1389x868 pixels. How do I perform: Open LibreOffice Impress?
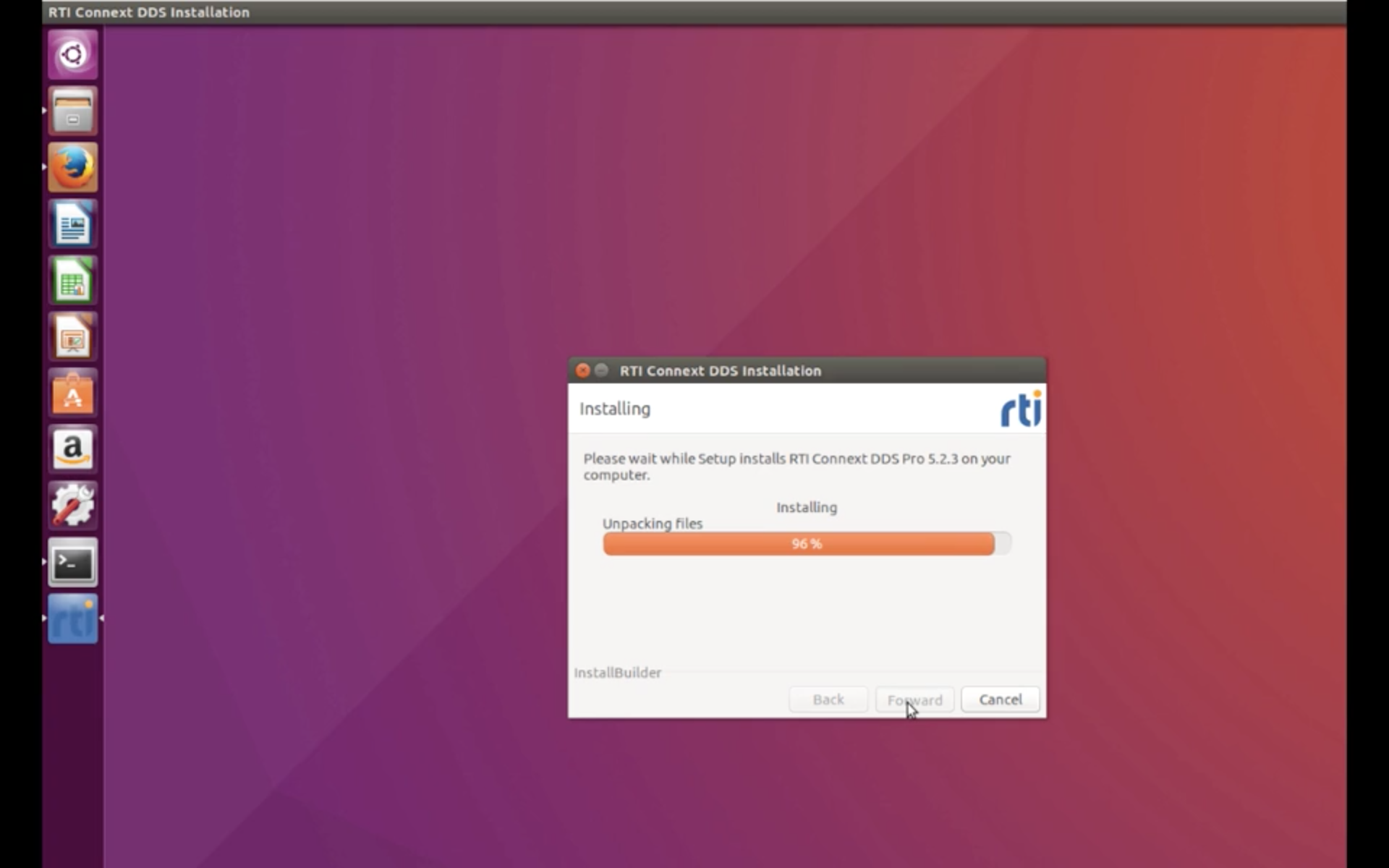[x=72, y=336]
